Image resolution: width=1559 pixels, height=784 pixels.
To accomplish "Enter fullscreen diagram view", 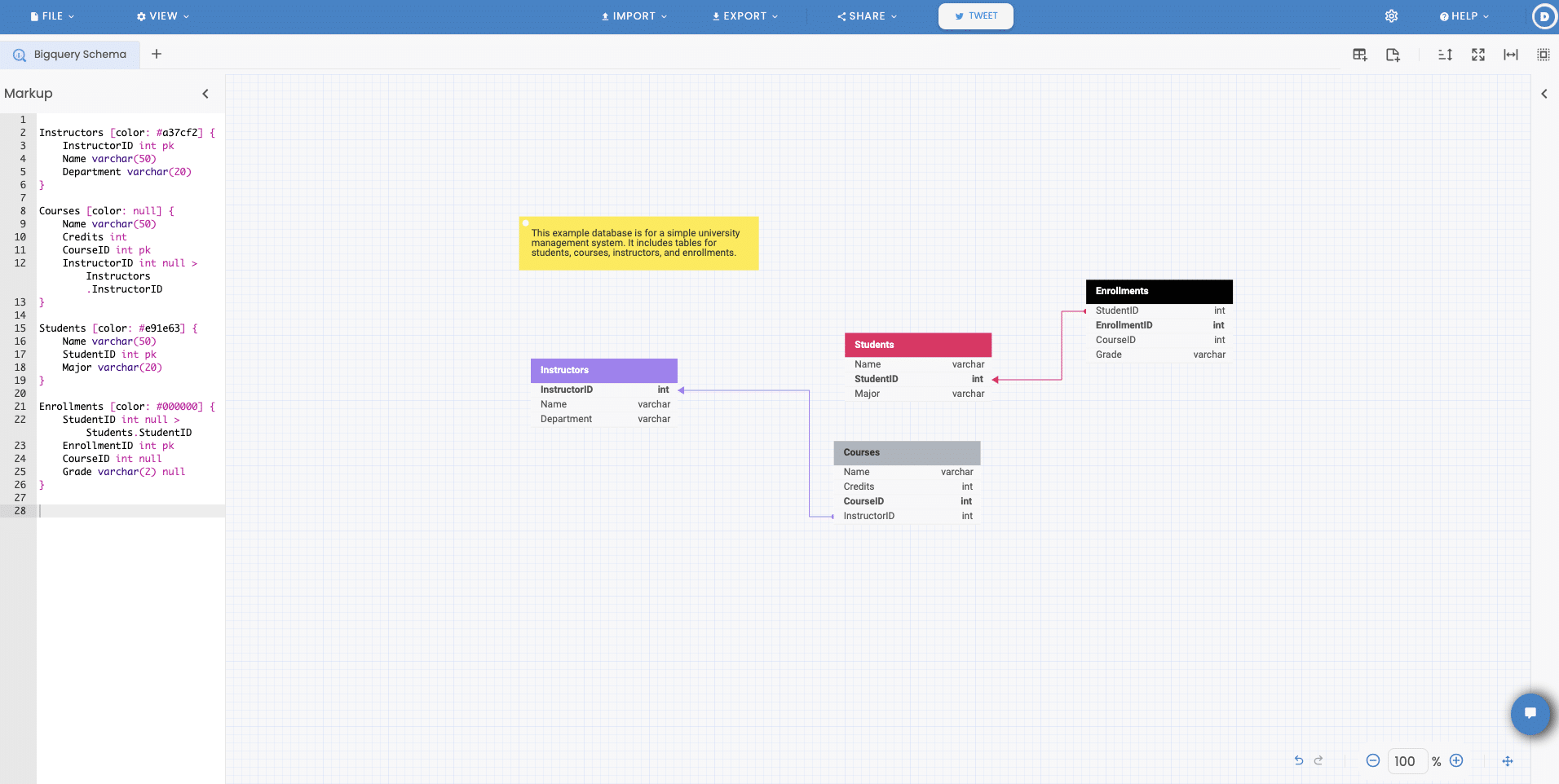I will tap(1478, 54).
